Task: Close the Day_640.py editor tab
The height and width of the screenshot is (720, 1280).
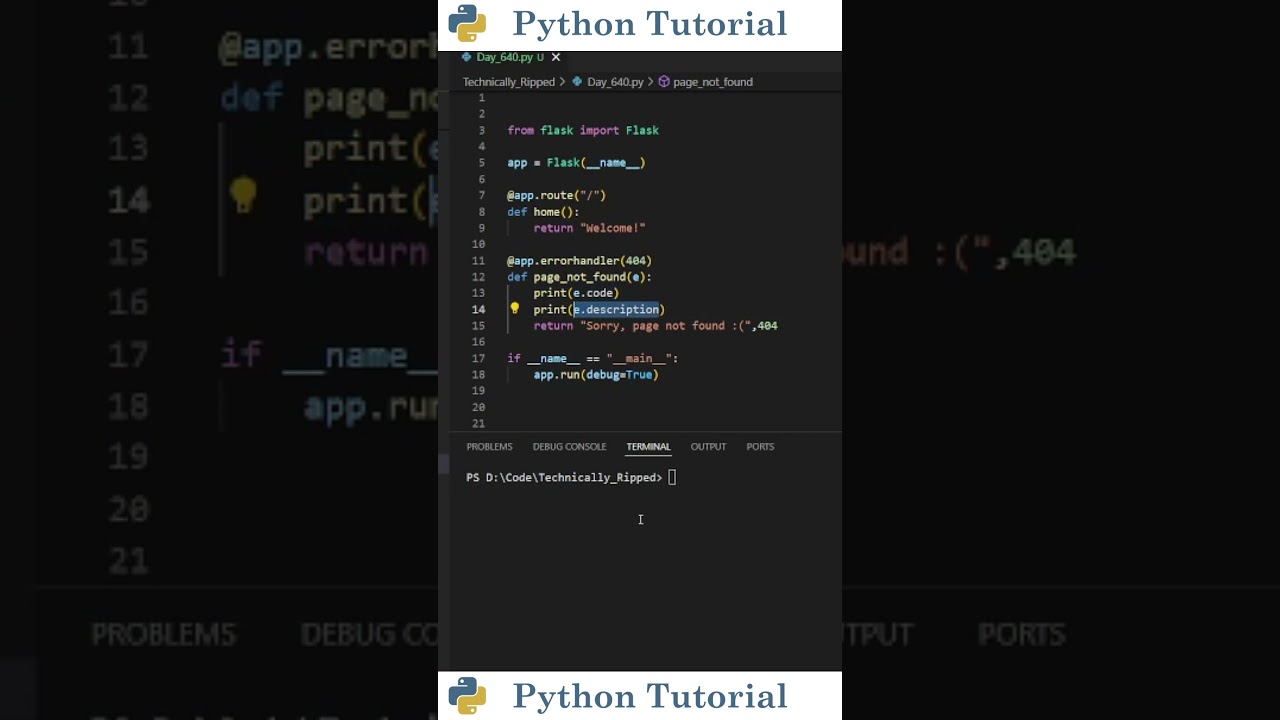Action: coord(556,57)
